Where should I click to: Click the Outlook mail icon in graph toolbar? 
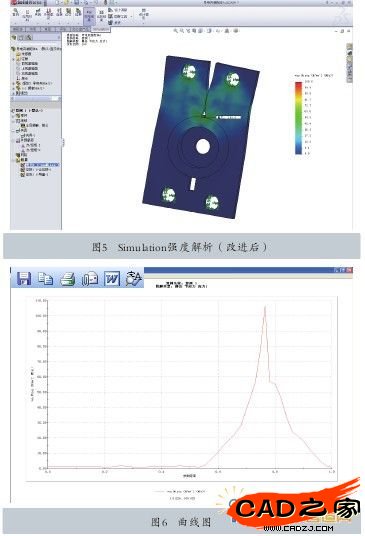pos(90,279)
